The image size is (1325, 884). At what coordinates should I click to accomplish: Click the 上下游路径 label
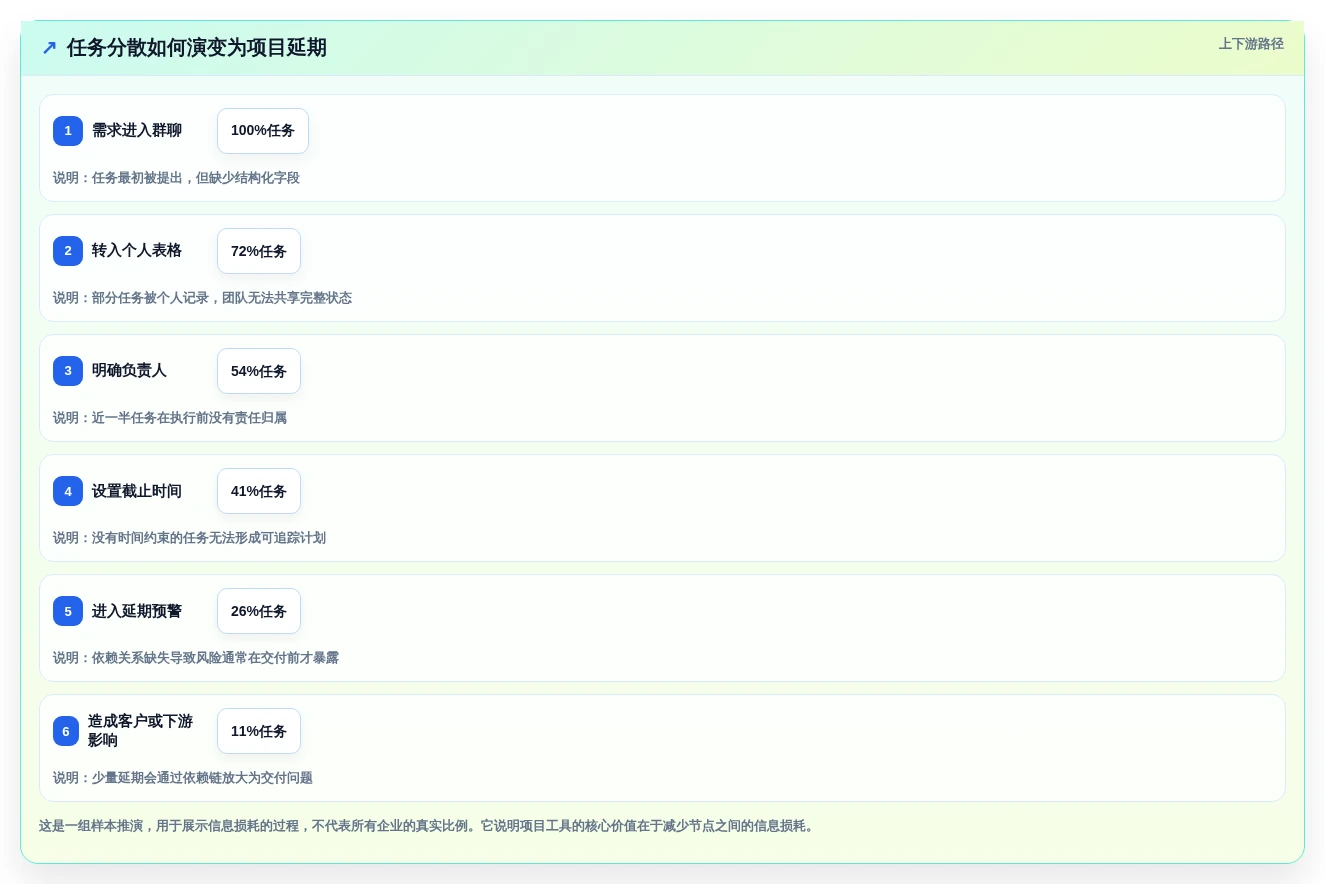[1251, 44]
